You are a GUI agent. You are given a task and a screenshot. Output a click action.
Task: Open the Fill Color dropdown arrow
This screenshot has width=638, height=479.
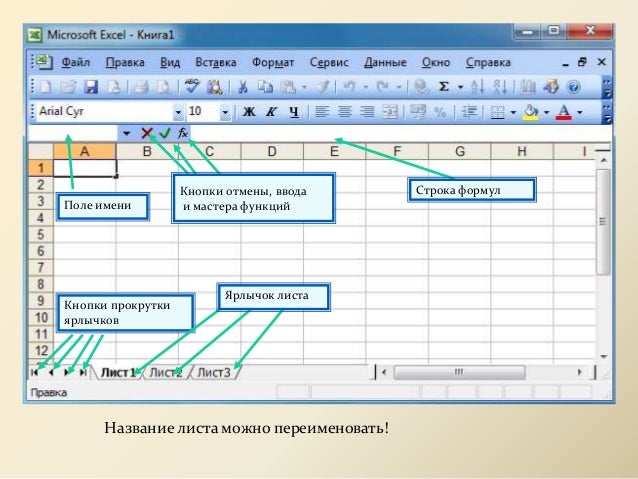(x=546, y=112)
